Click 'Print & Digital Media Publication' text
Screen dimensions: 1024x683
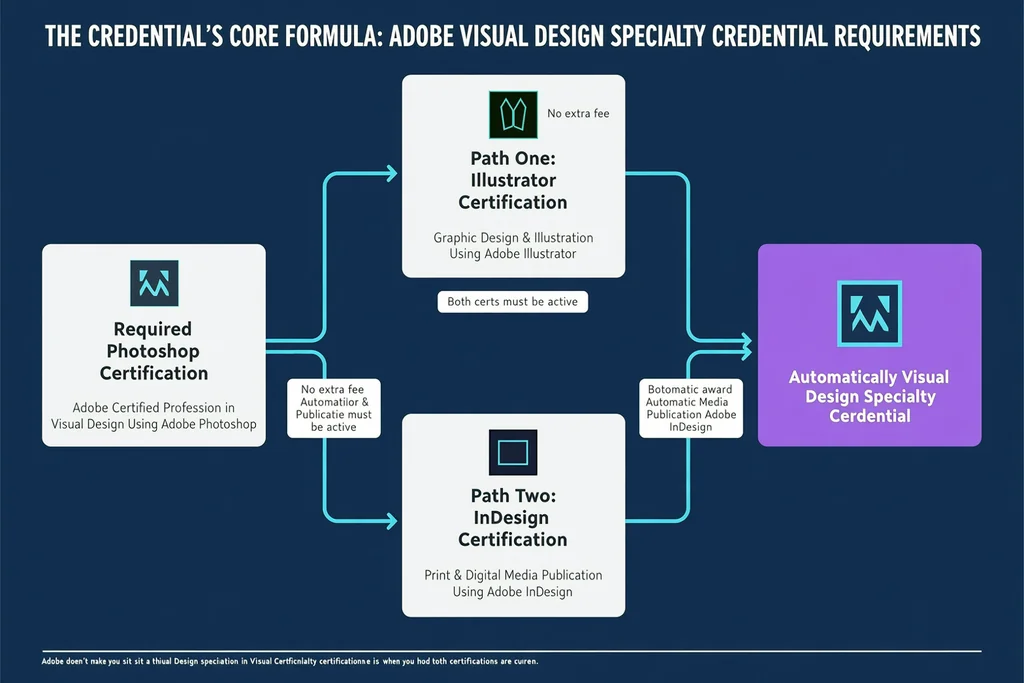(513, 583)
